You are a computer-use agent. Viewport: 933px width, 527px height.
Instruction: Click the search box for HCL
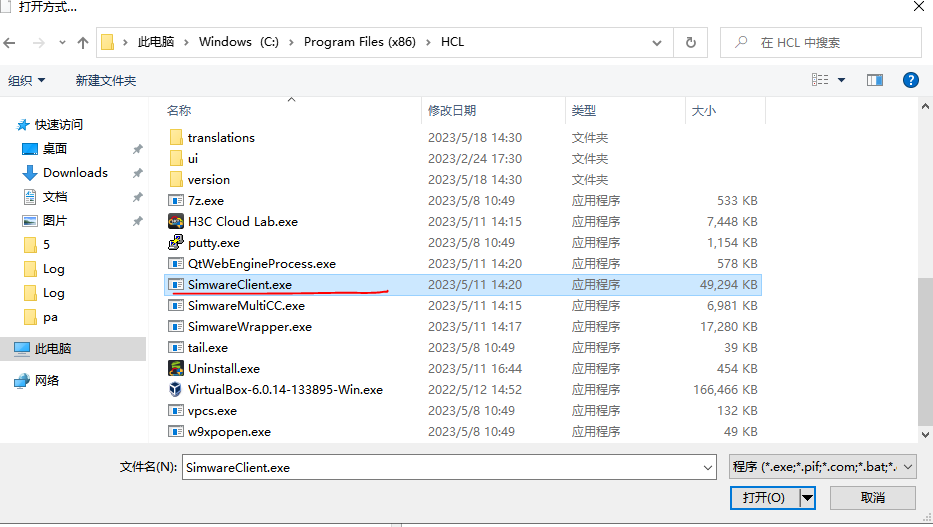coord(821,43)
